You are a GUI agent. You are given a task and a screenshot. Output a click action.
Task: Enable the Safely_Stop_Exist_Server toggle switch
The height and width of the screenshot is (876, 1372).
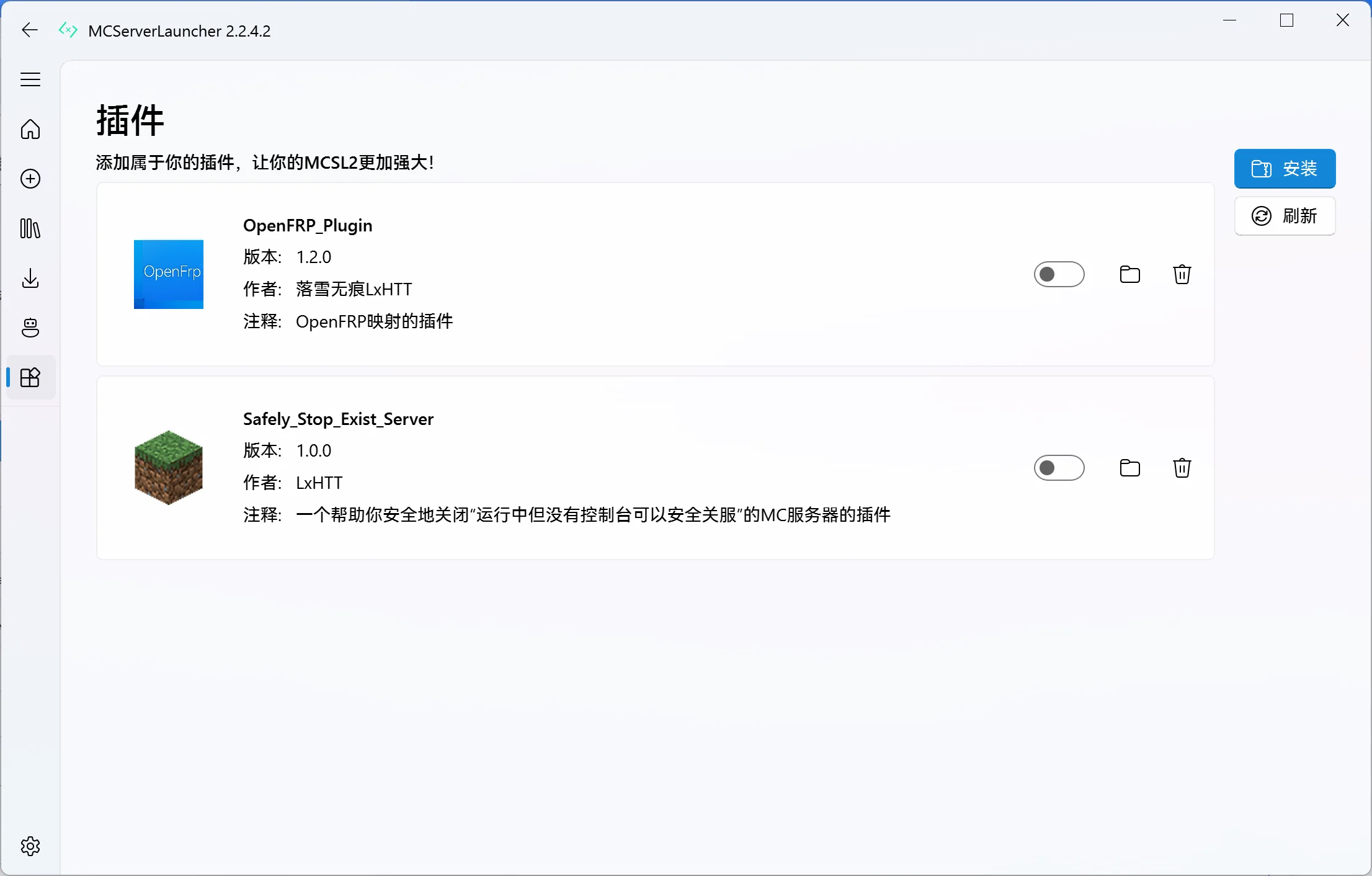point(1059,467)
